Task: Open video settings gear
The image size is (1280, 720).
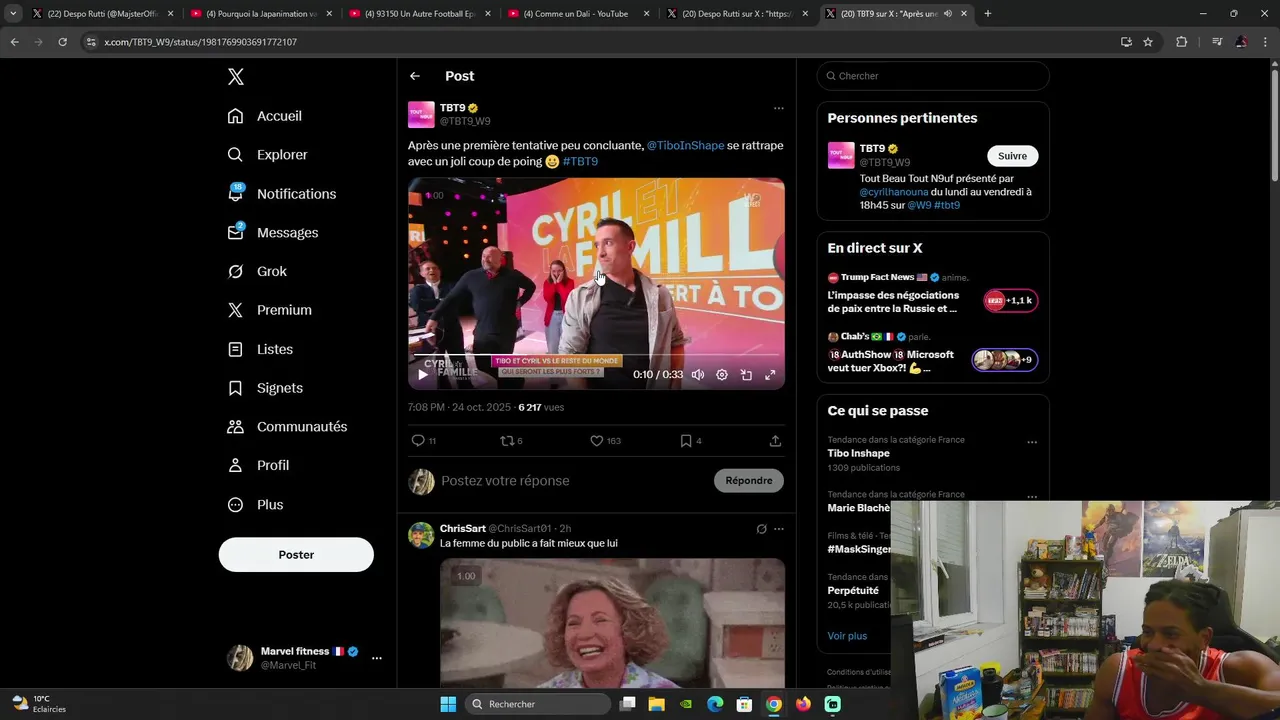Action: 722,375
